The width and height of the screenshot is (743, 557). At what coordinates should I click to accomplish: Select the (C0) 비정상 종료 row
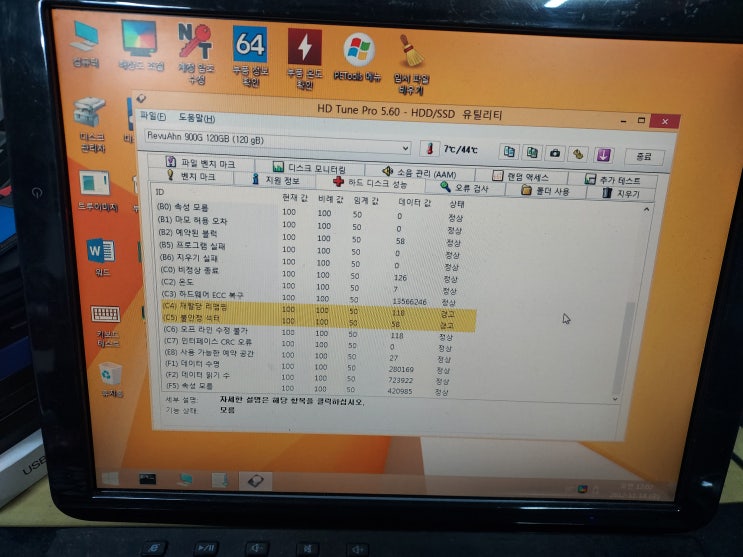pos(310,272)
